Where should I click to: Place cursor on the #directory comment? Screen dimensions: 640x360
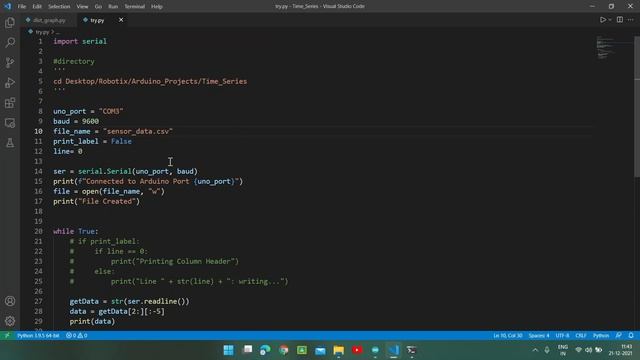[74, 61]
